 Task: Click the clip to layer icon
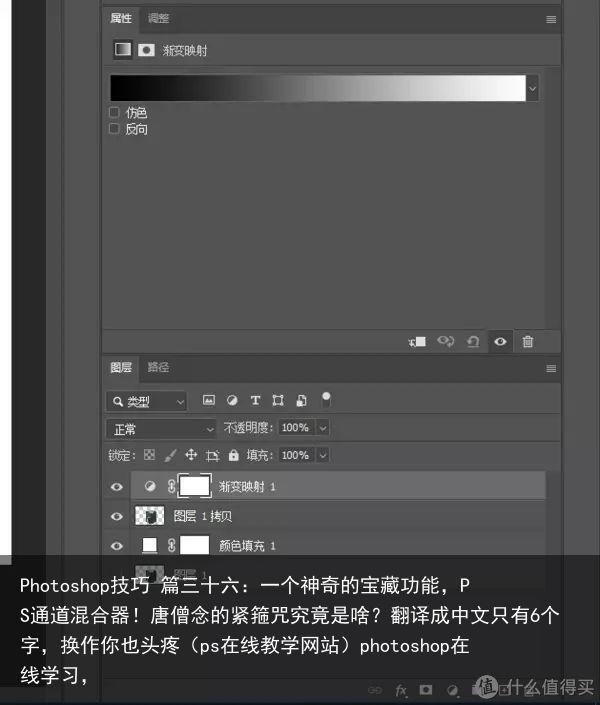pos(417,342)
